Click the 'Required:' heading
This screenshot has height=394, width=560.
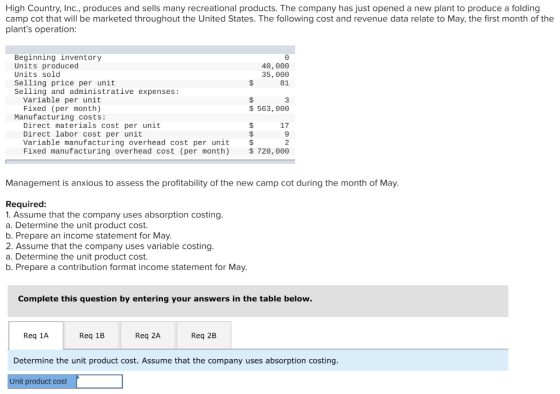tap(26, 204)
